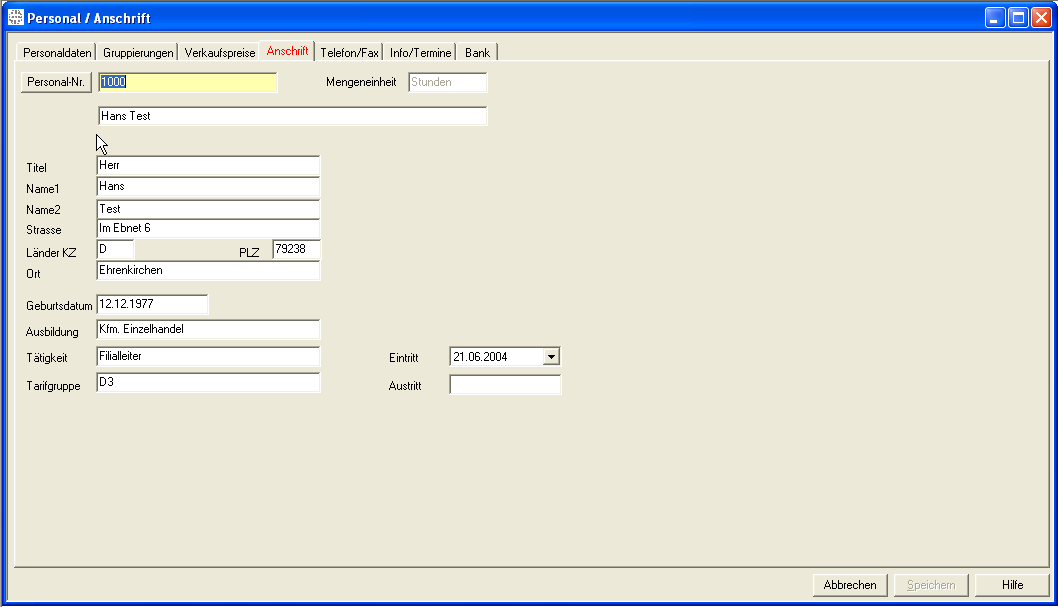Click the Abbrechen button
Screen dimensions: 1058x607
point(850,585)
